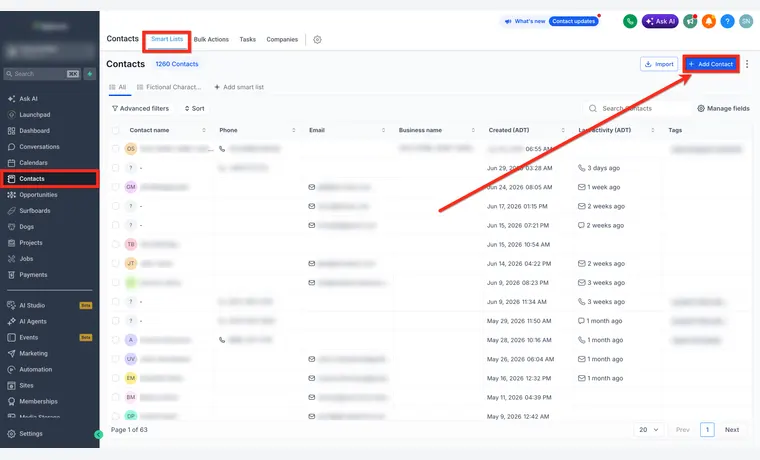
Task: Click the sidebar Search box
Action: click(x=42, y=74)
